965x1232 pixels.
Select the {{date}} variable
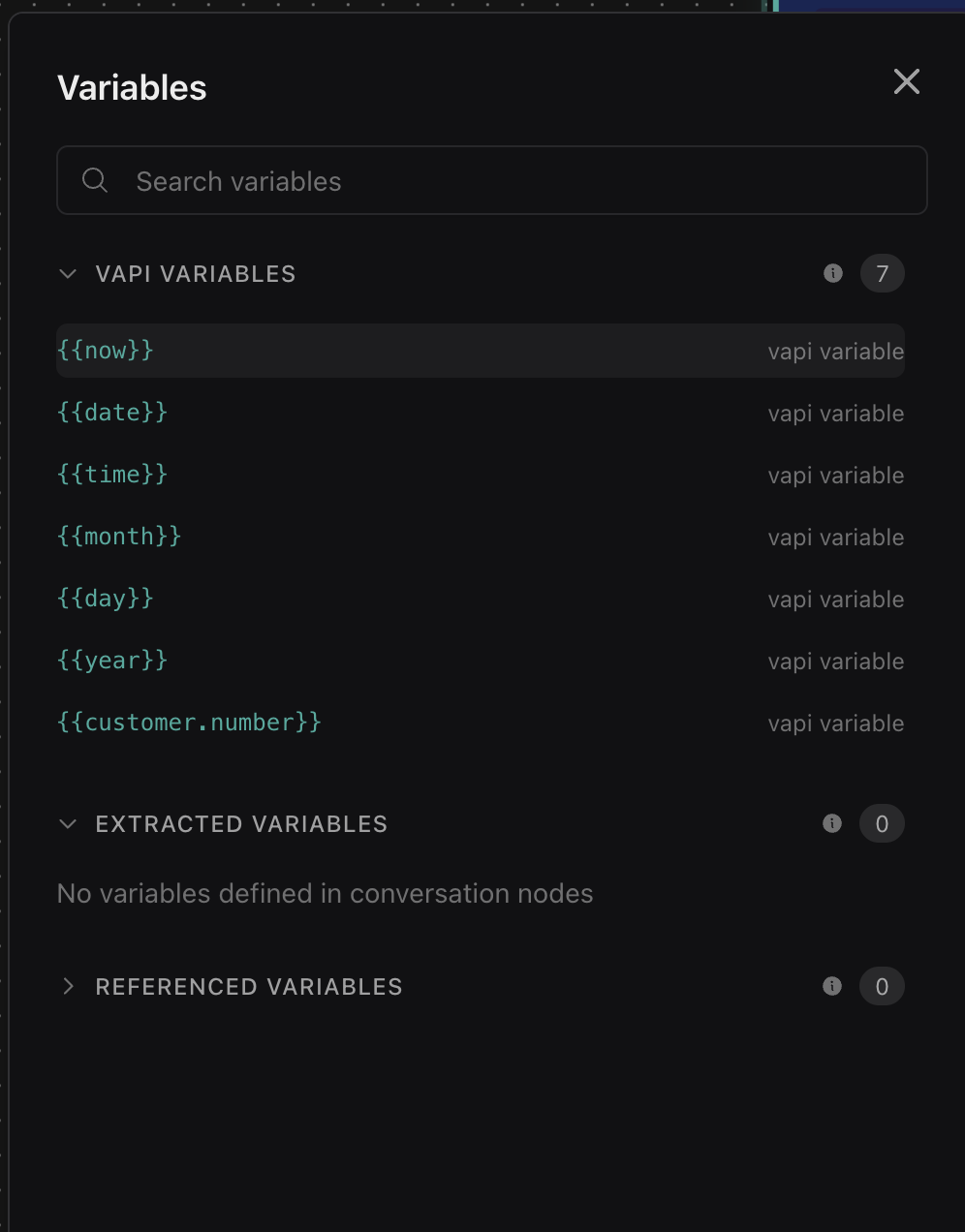tap(112, 413)
